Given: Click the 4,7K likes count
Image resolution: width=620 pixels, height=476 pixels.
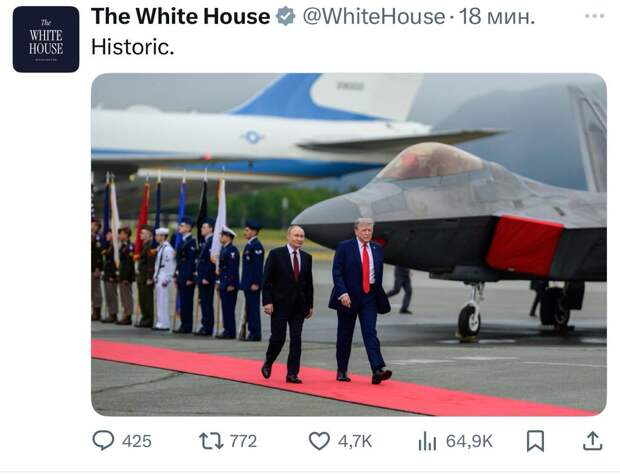Looking at the screenshot, I should coord(355,441).
